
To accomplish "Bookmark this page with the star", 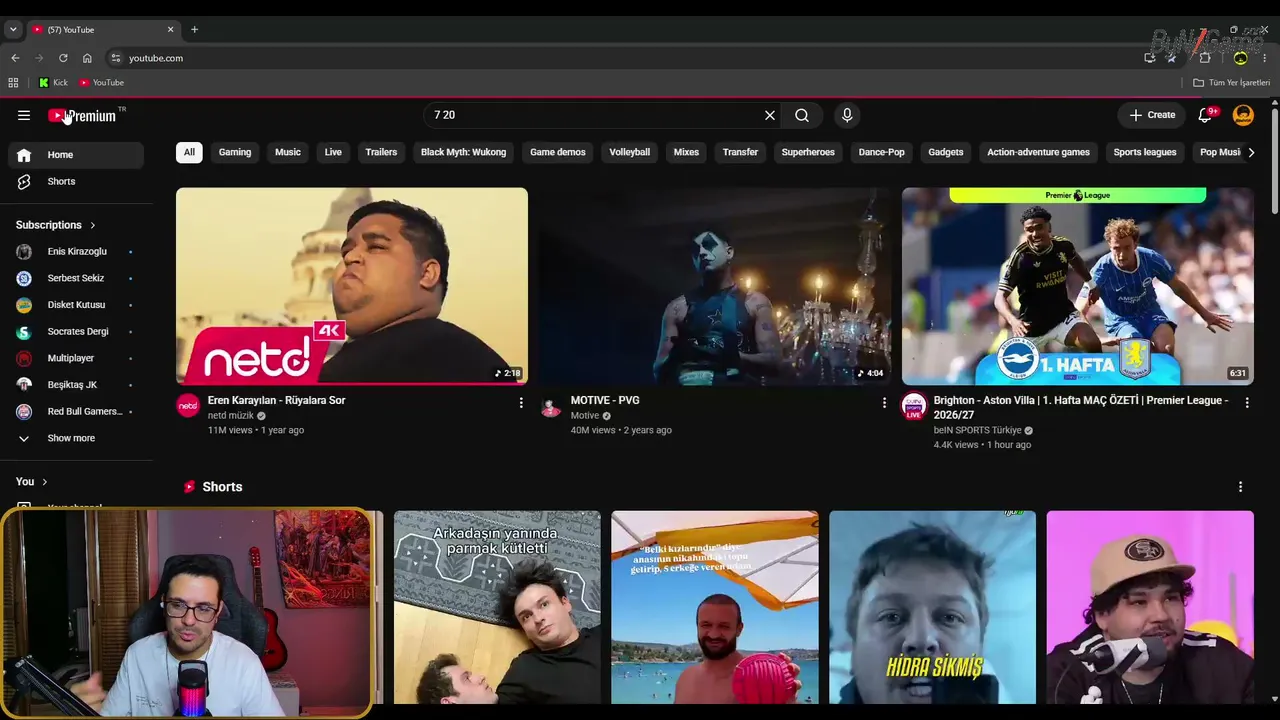I will coord(1172,58).
